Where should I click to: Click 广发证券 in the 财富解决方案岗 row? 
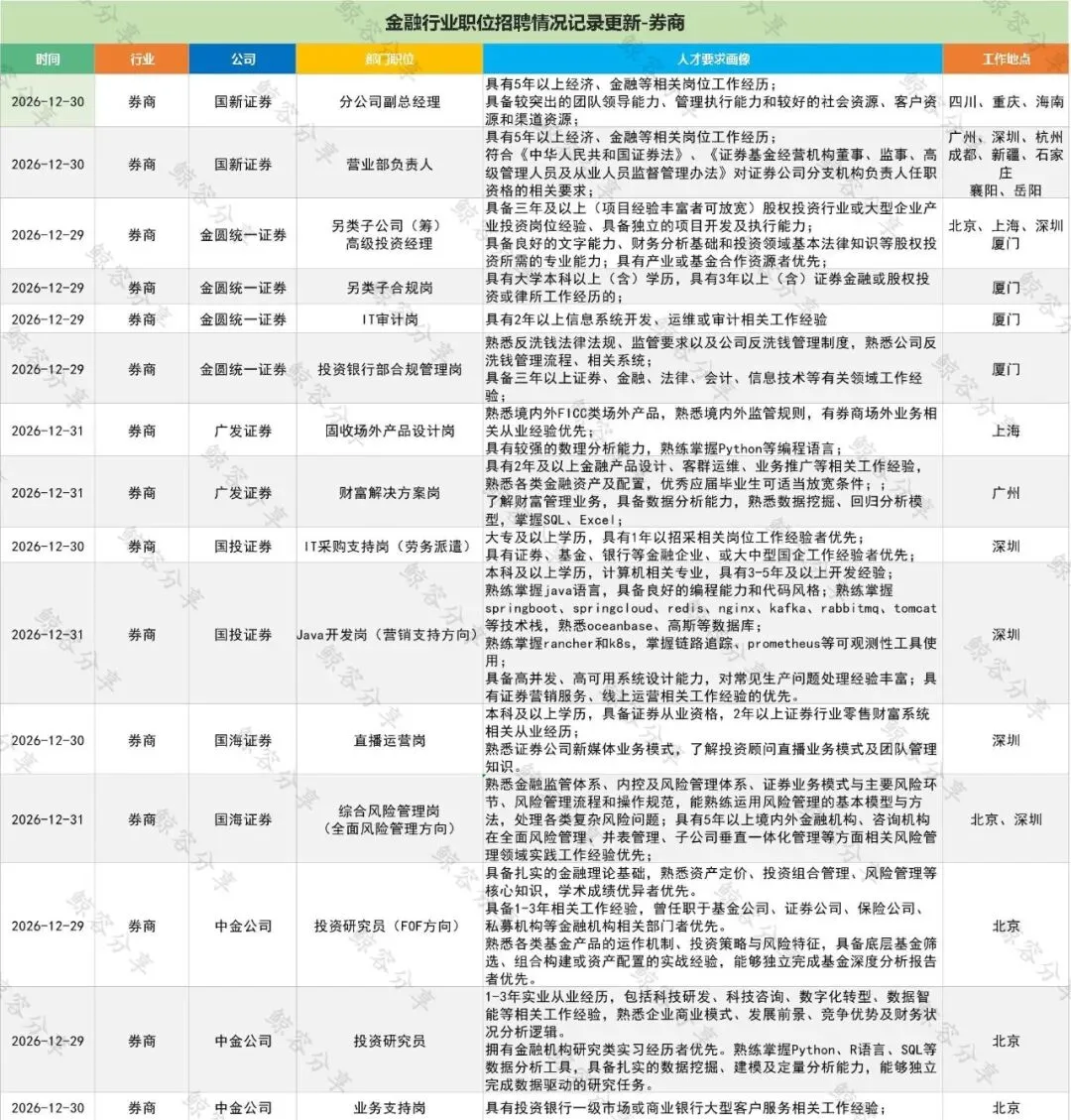click(x=243, y=493)
